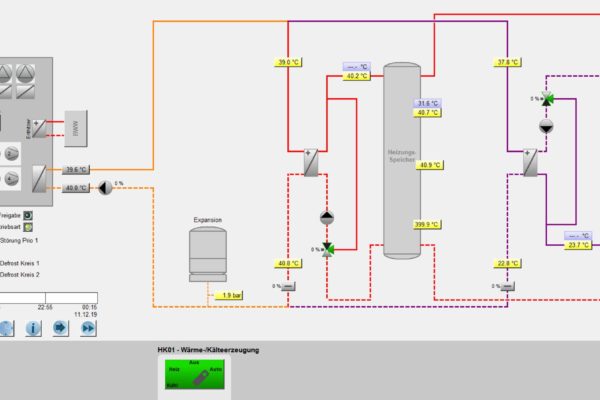Click the 11.12.19 date label
The height and width of the screenshot is (400, 600).
click(x=86, y=315)
